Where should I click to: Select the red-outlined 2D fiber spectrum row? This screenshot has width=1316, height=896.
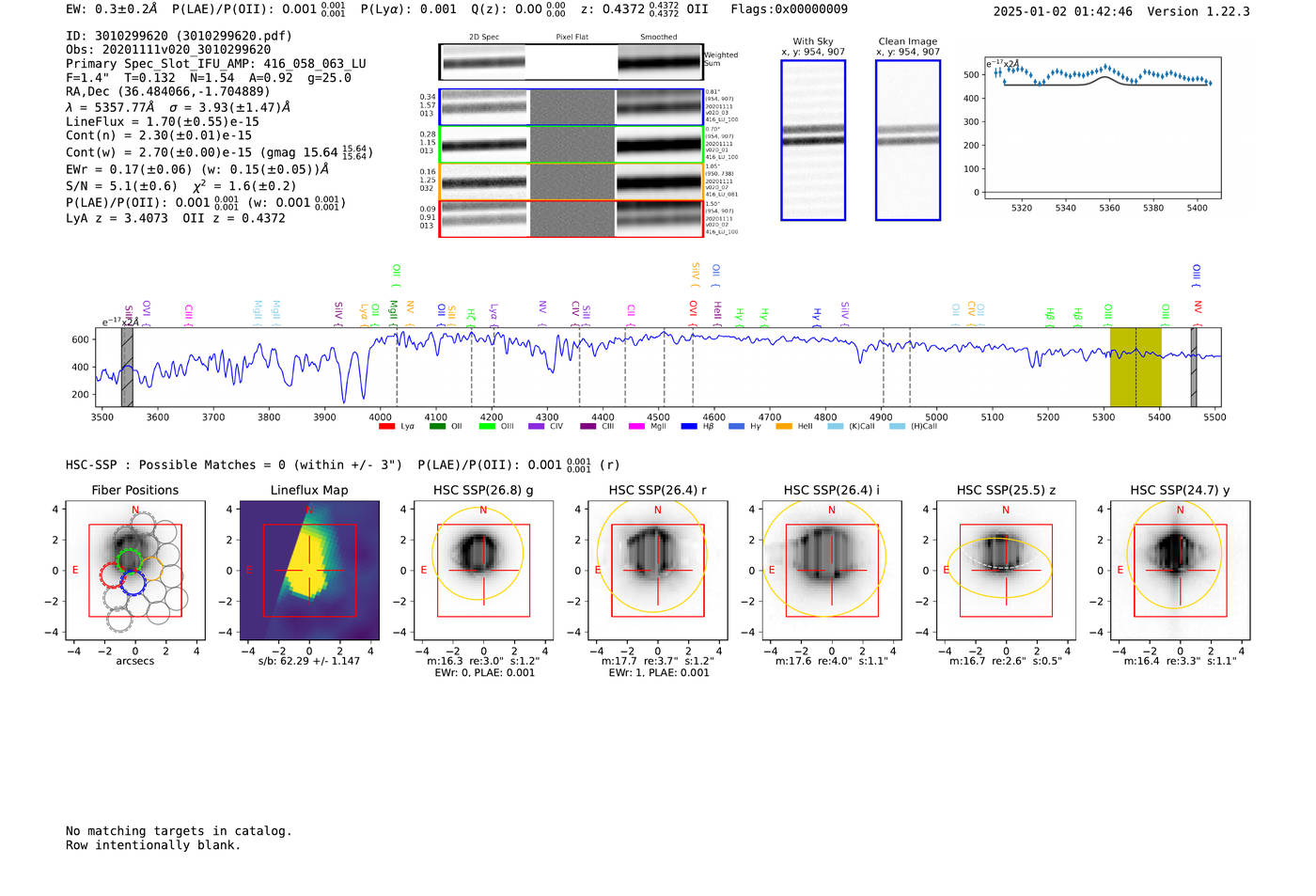571,218
